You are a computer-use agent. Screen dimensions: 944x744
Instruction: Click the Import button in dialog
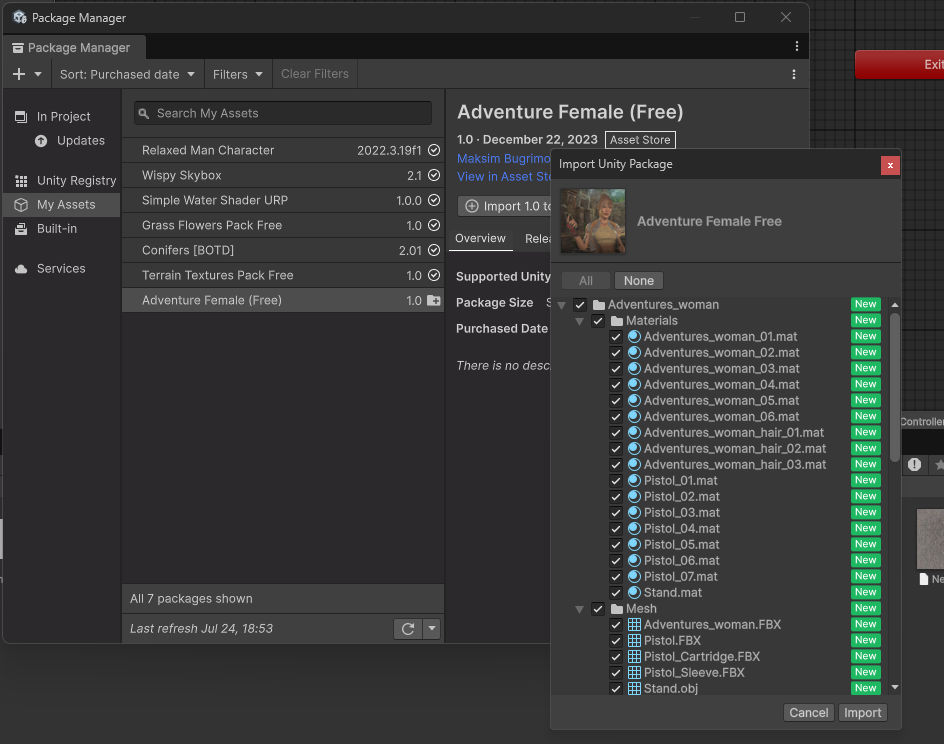pyautogui.click(x=862, y=713)
